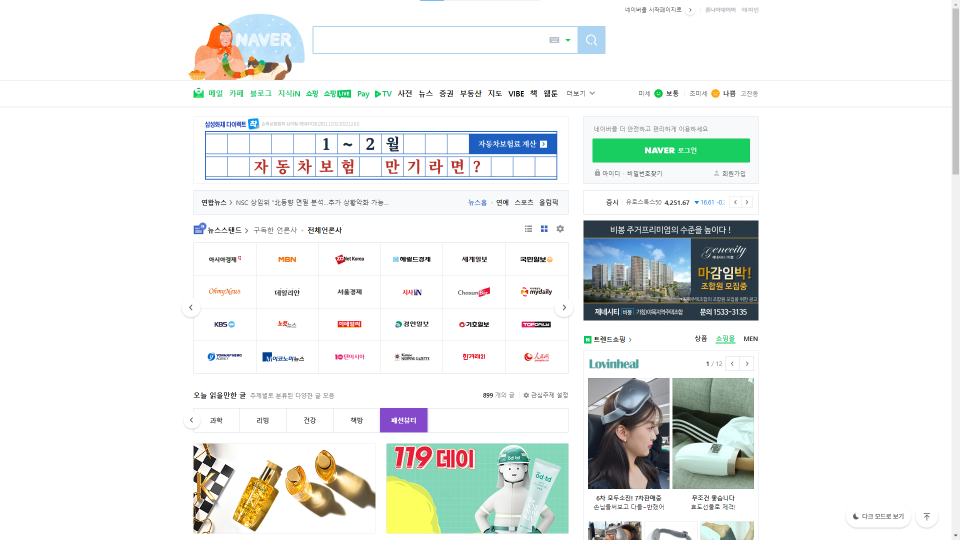The image size is (960, 540).
Task: Open newsstand settings gear
Action: coord(560,229)
